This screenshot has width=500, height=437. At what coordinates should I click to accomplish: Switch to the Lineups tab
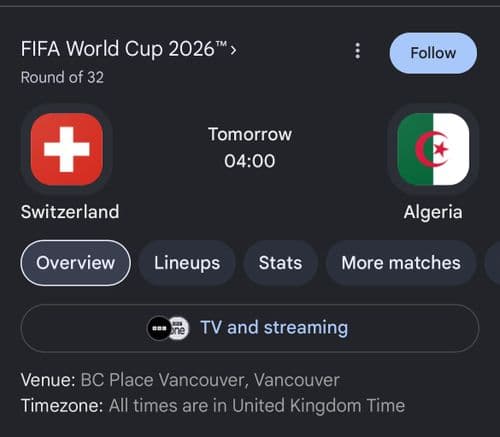click(x=187, y=263)
